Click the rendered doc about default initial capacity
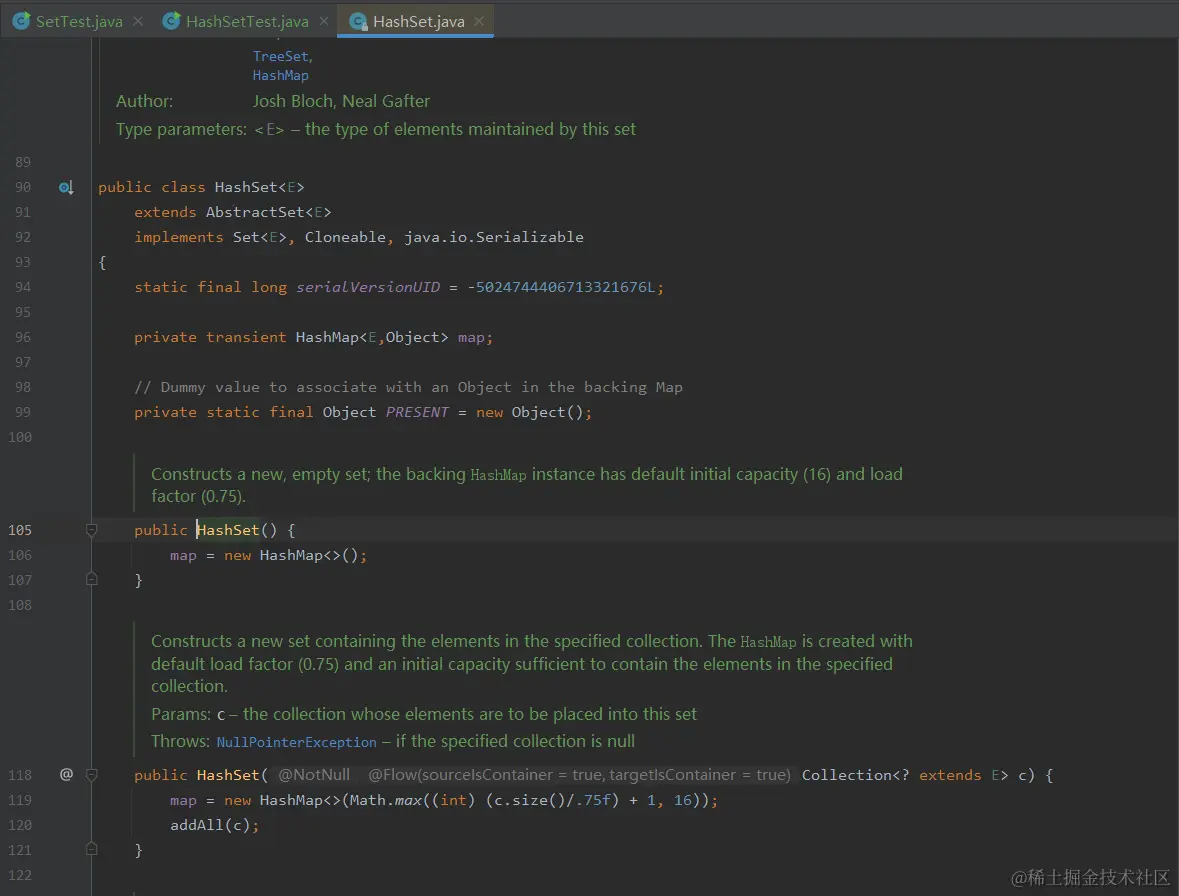1179x896 pixels. point(526,485)
